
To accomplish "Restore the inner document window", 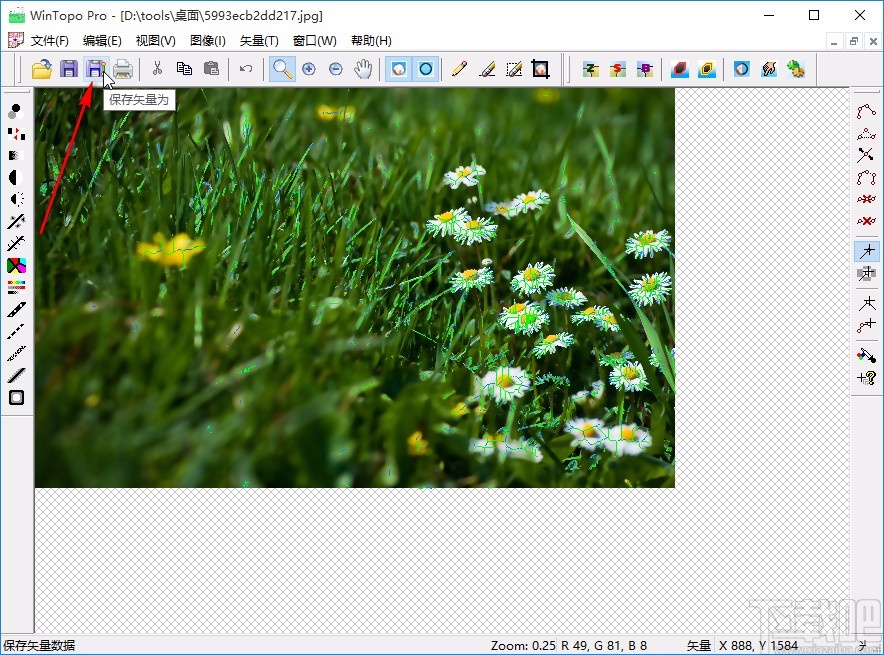I will click(x=853, y=41).
